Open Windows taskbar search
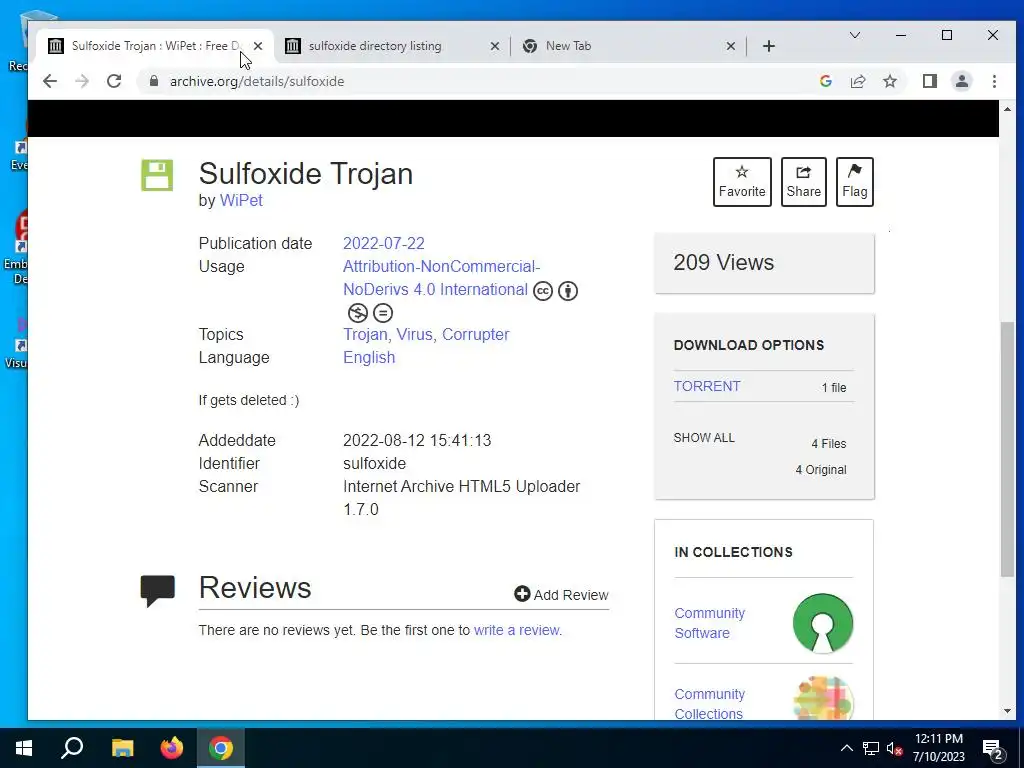The image size is (1024, 768). pos(72,748)
